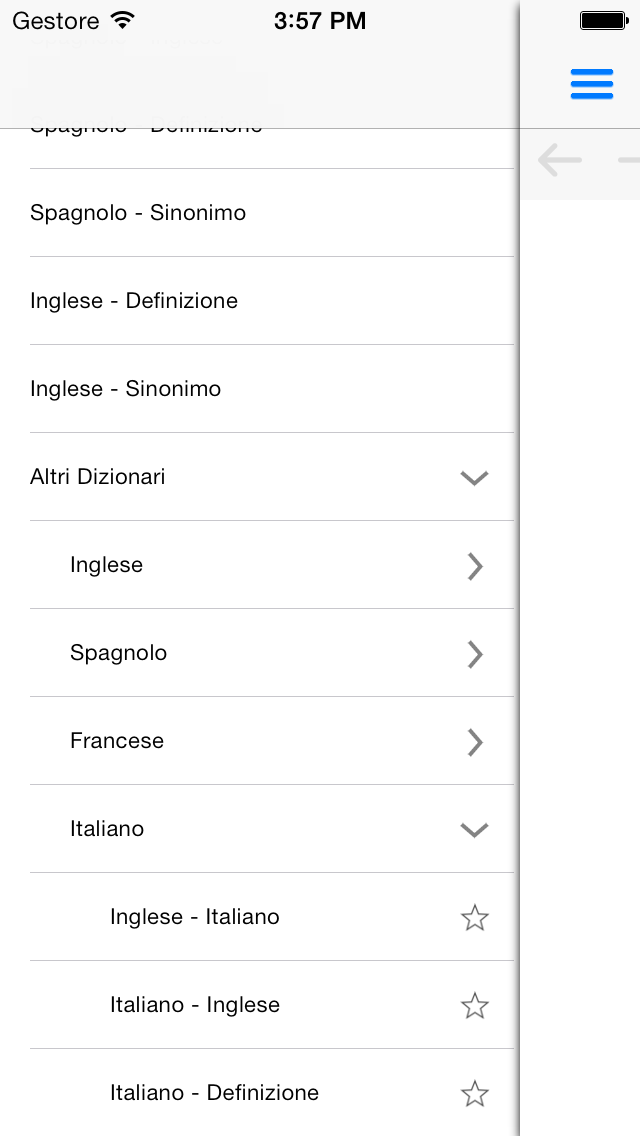Collapse the Italiano submenu chevron
The image size is (640, 1136).
coord(475,830)
